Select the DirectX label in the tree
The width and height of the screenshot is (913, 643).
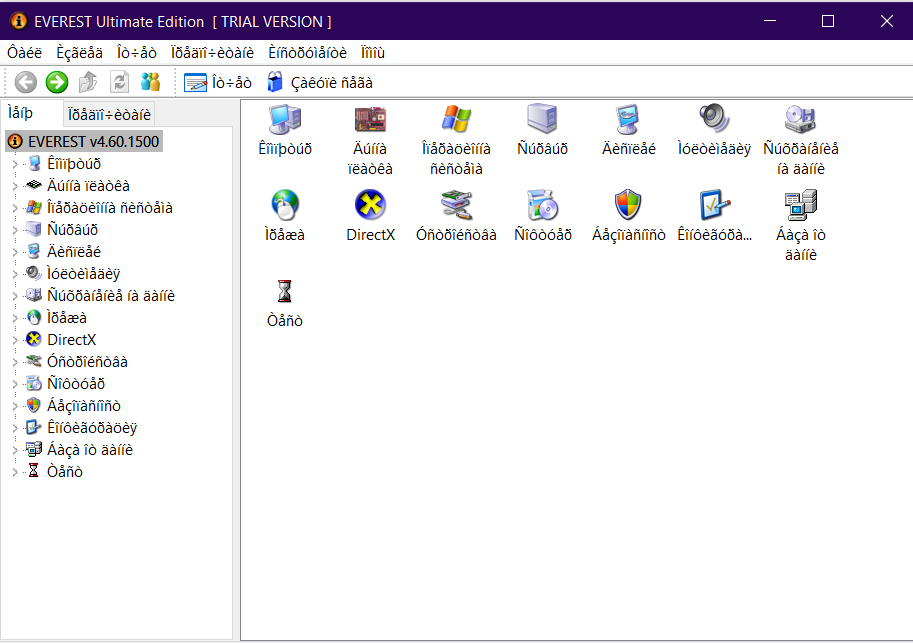[71, 340]
